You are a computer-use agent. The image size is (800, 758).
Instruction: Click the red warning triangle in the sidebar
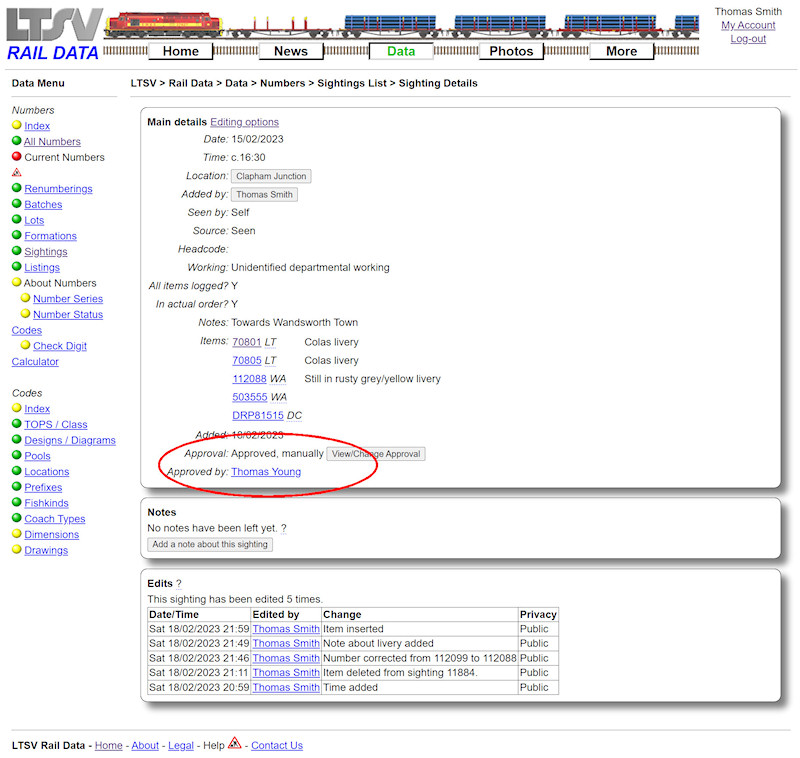(16, 172)
